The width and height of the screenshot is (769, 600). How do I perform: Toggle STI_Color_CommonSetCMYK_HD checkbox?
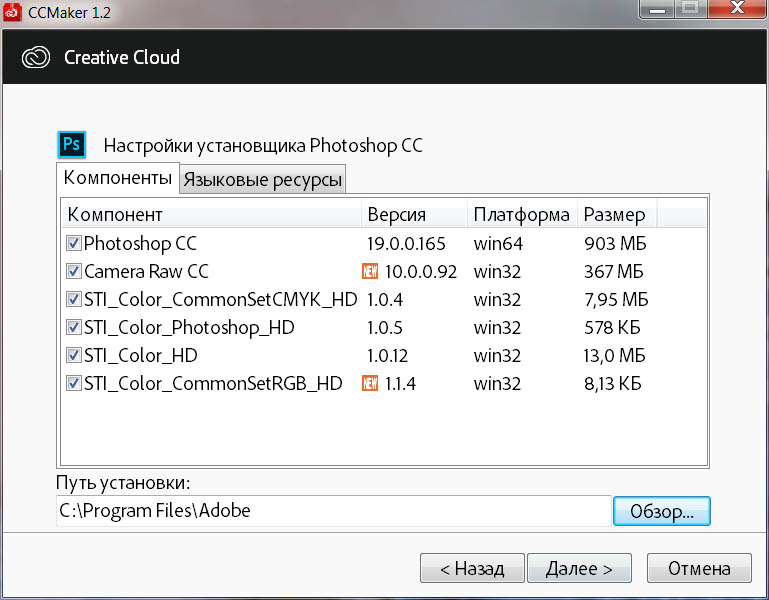click(x=74, y=299)
